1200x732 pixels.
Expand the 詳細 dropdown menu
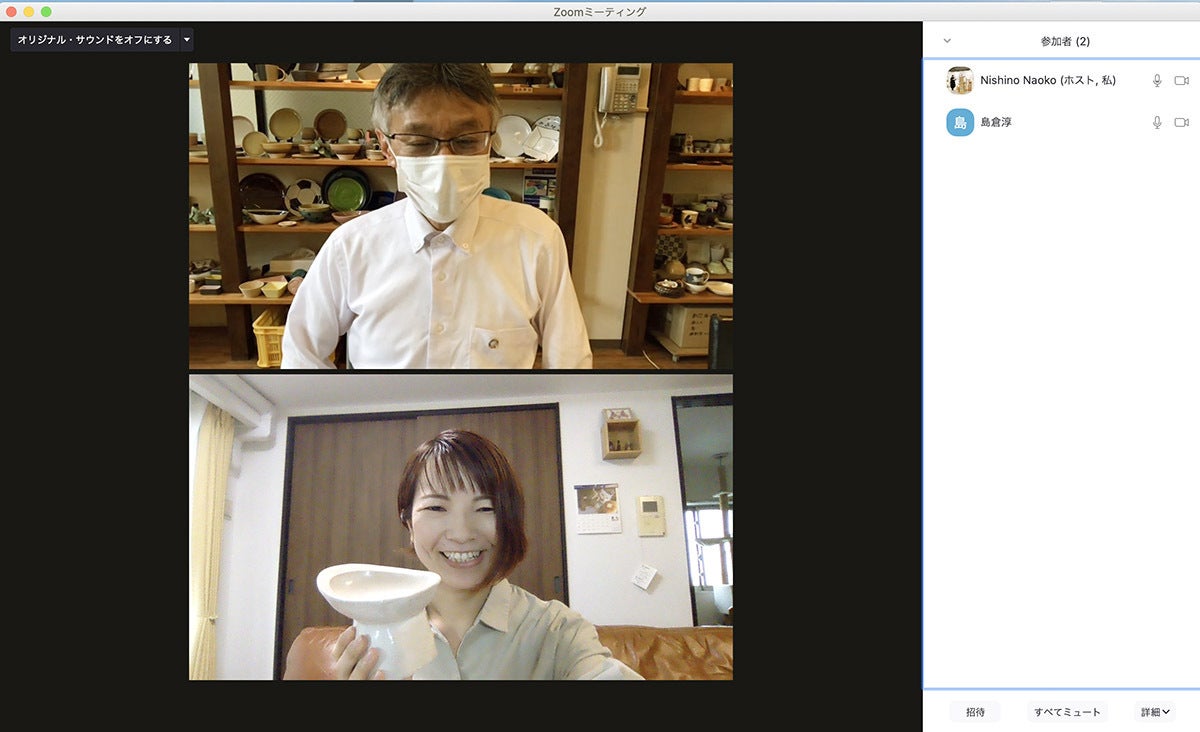coord(1155,712)
